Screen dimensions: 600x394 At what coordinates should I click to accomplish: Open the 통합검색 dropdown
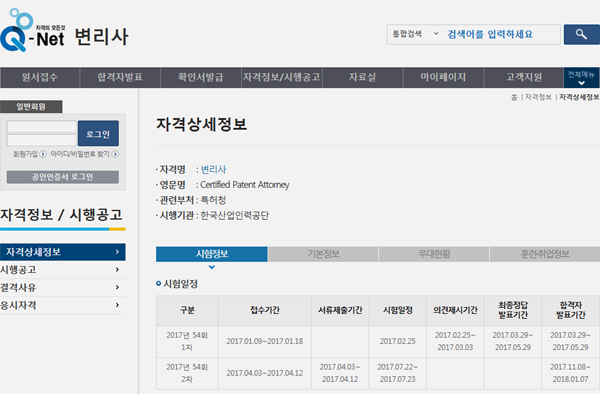tap(415, 34)
